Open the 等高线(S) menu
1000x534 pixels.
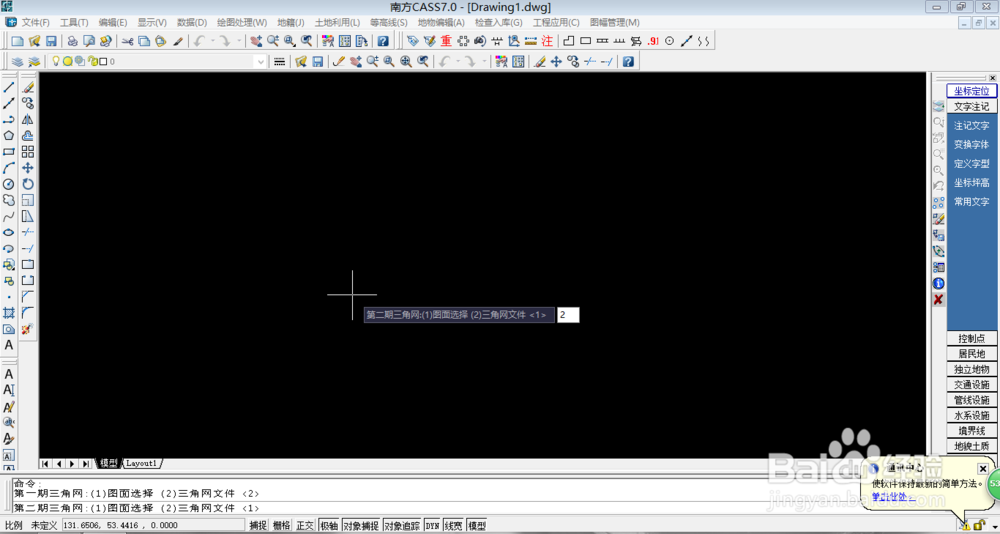click(x=388, y=22)
